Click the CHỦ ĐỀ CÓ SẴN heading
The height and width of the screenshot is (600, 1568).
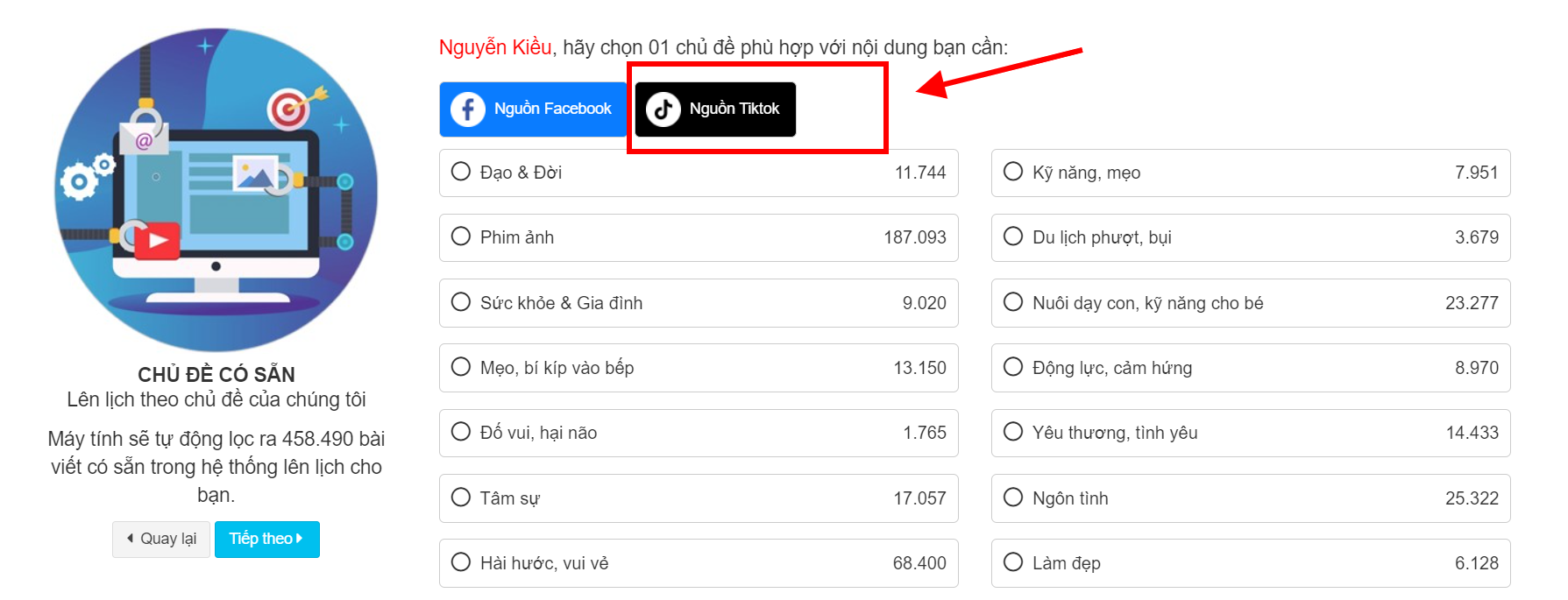[216, 375]
